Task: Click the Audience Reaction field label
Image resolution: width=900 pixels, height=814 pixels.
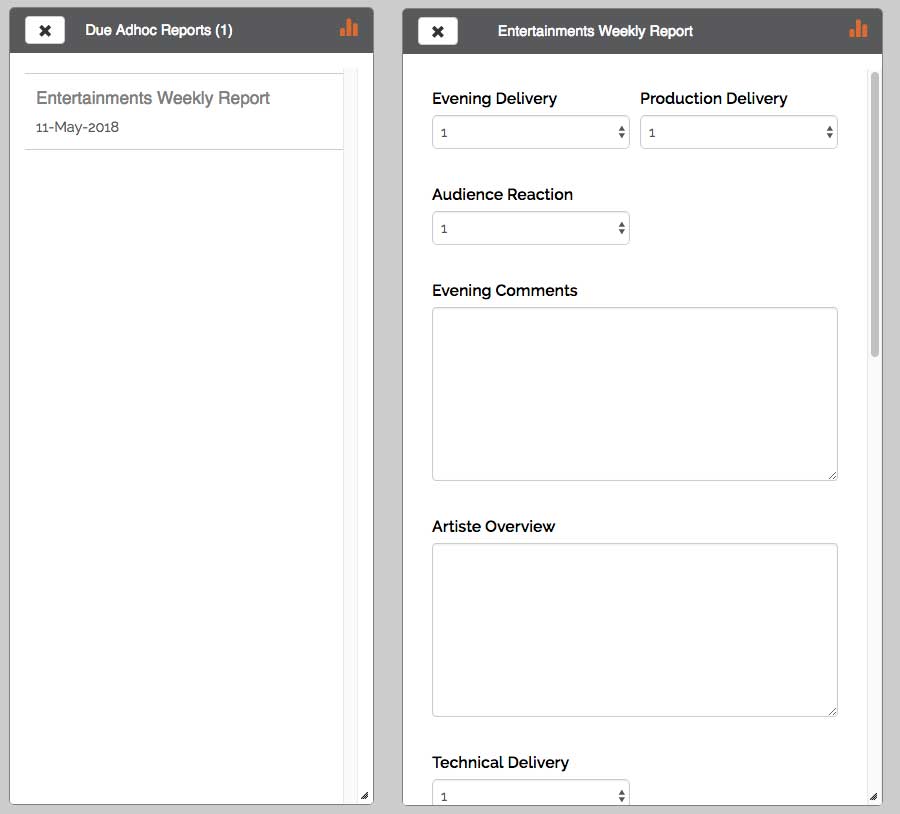Action: 502,195
